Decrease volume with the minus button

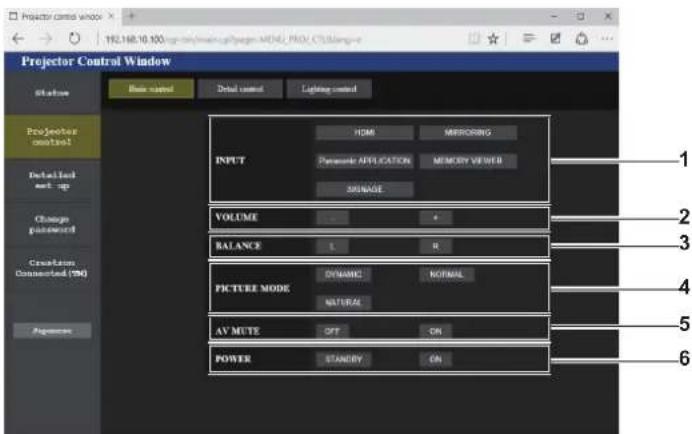332,218
